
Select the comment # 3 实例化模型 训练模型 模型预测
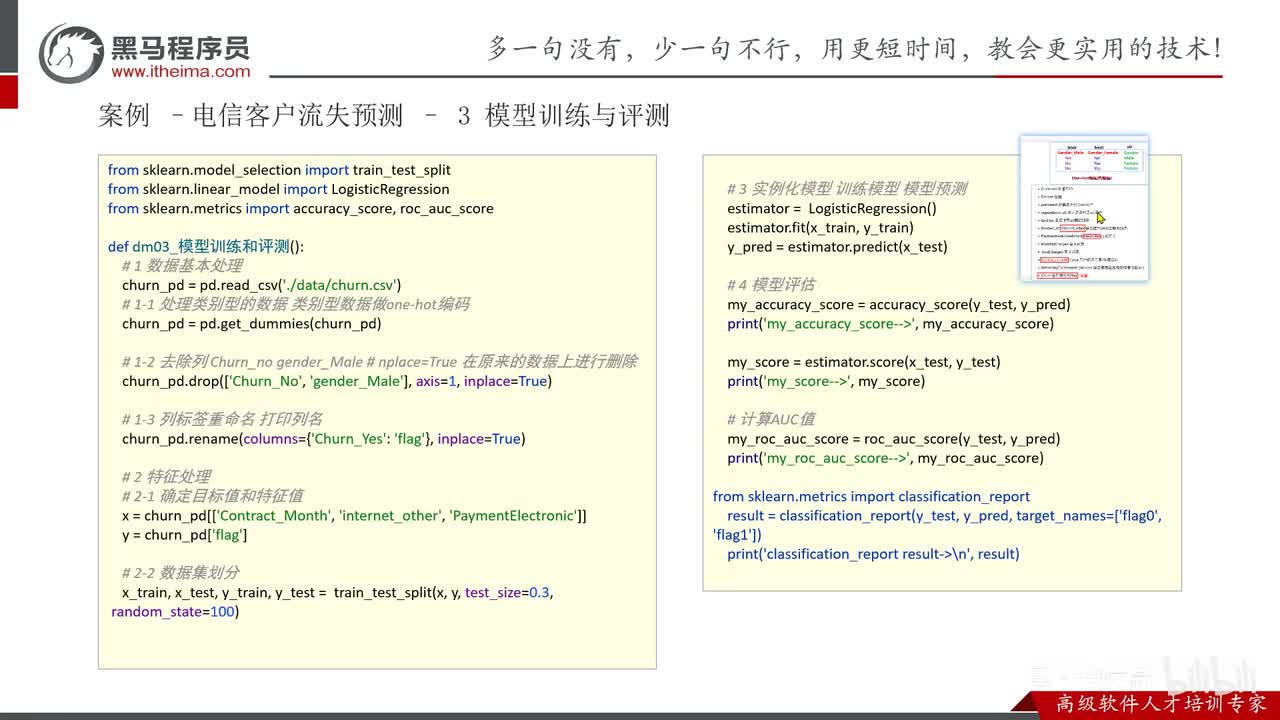[847, 189]
